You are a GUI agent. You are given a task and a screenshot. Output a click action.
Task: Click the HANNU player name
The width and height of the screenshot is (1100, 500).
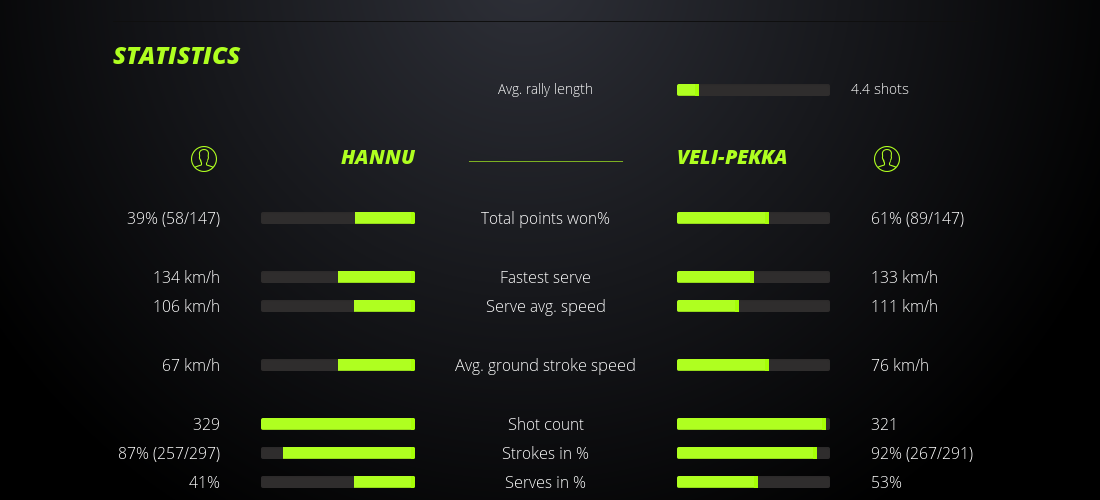(x=378, y=158)
